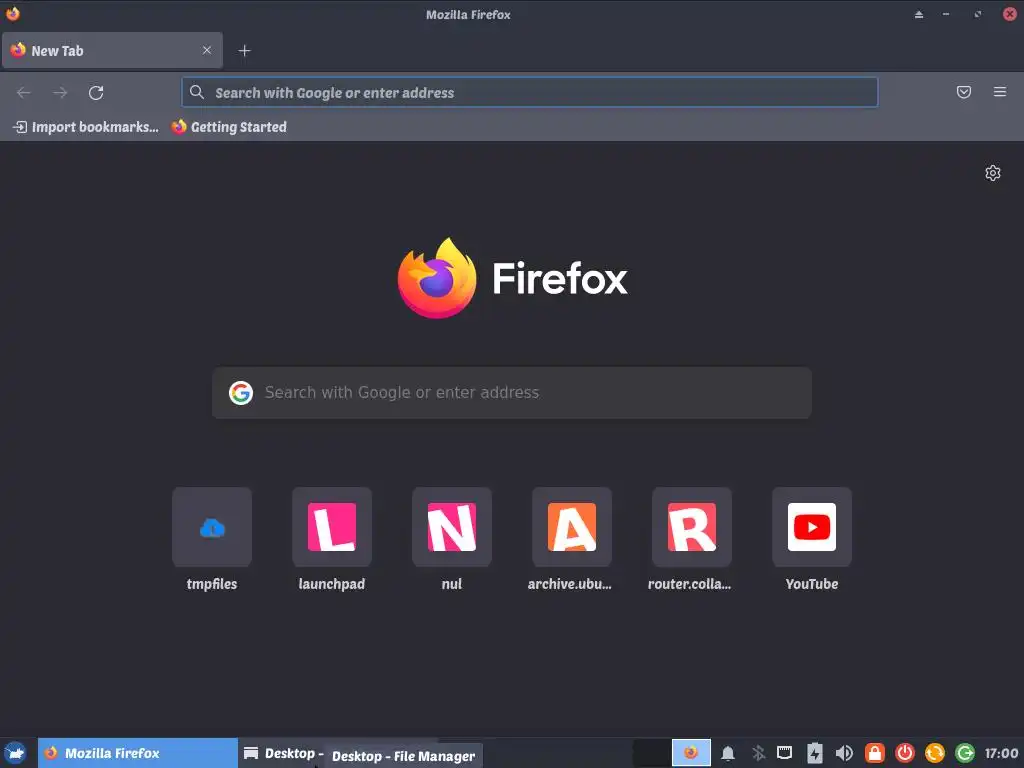This screenshot has height=768, width=1024.
Task: Open the launchpad shortcut tile
Action: tap(332, 527)
